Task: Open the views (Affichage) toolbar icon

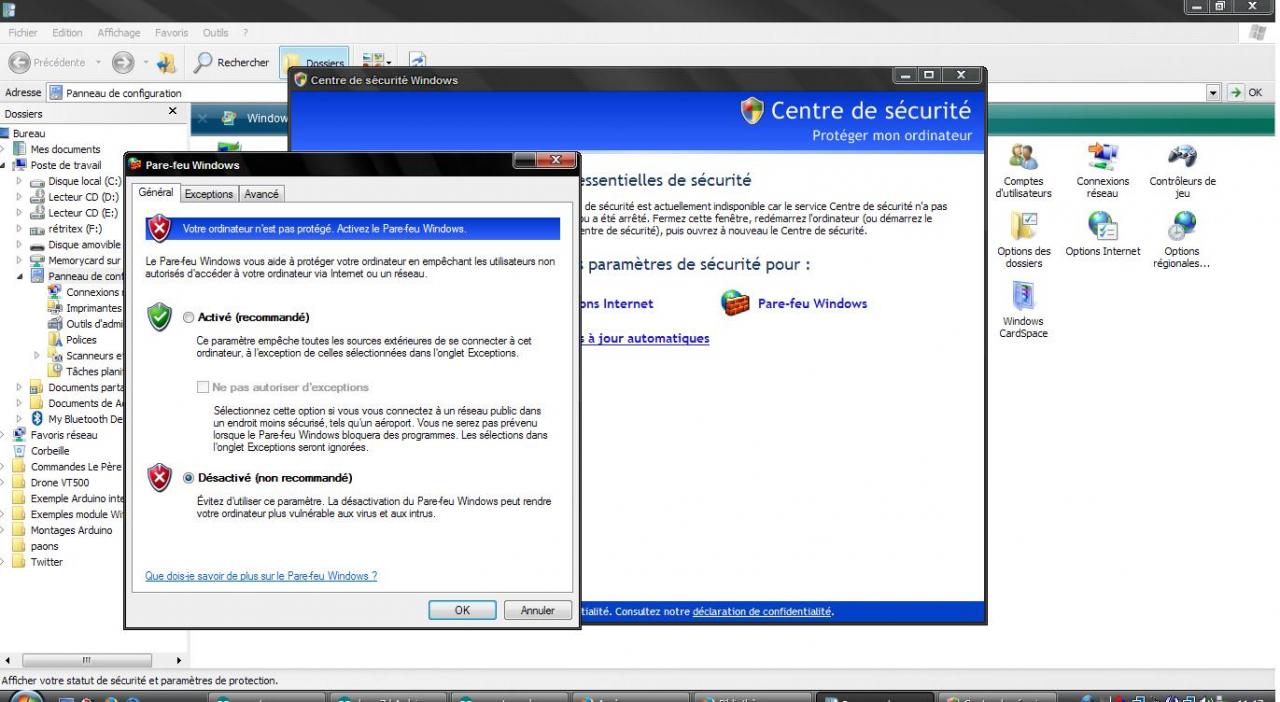Action: pyautogui.click(x=373, y=62)
